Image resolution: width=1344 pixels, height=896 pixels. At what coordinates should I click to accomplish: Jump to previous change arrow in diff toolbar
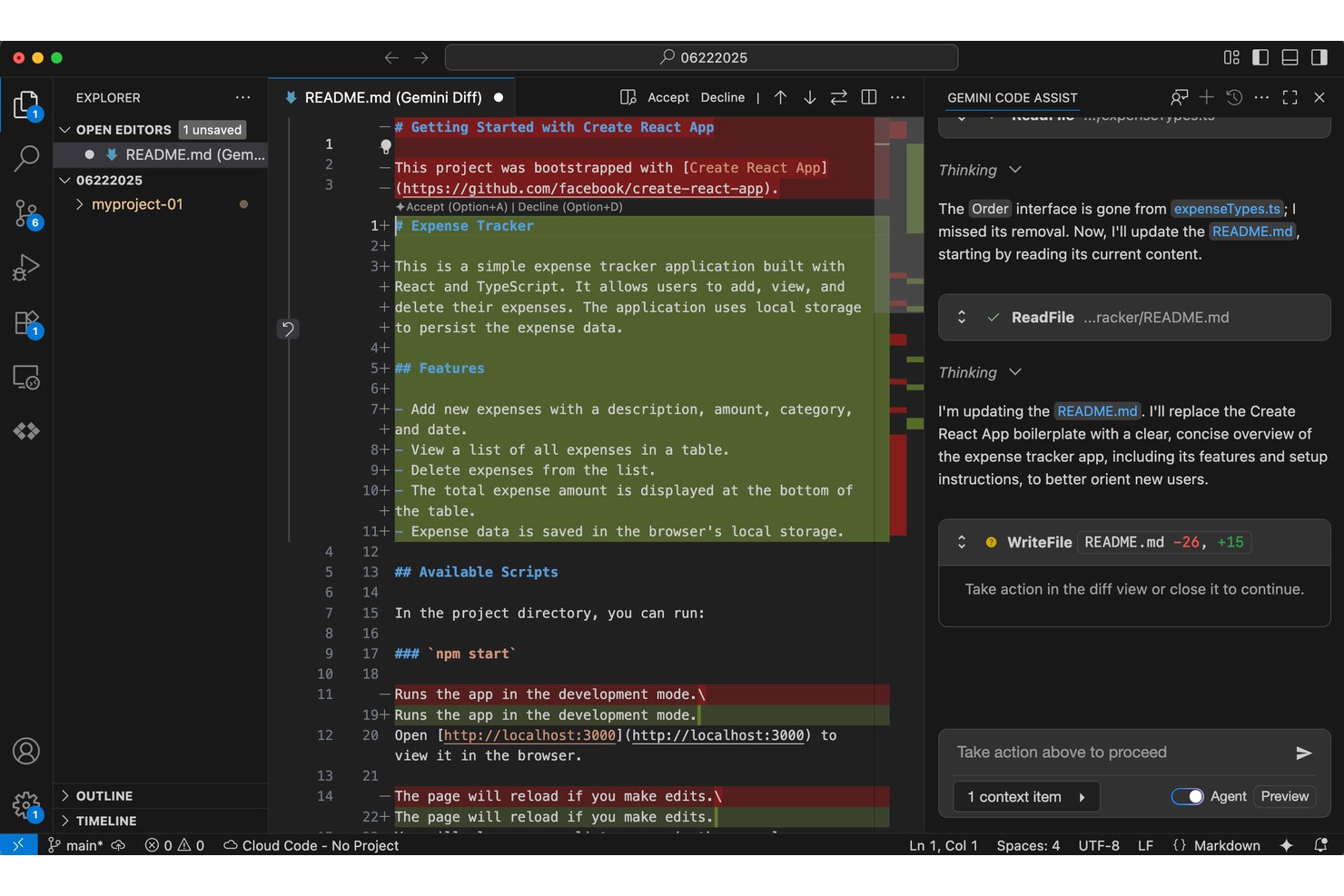pos(780,97)
